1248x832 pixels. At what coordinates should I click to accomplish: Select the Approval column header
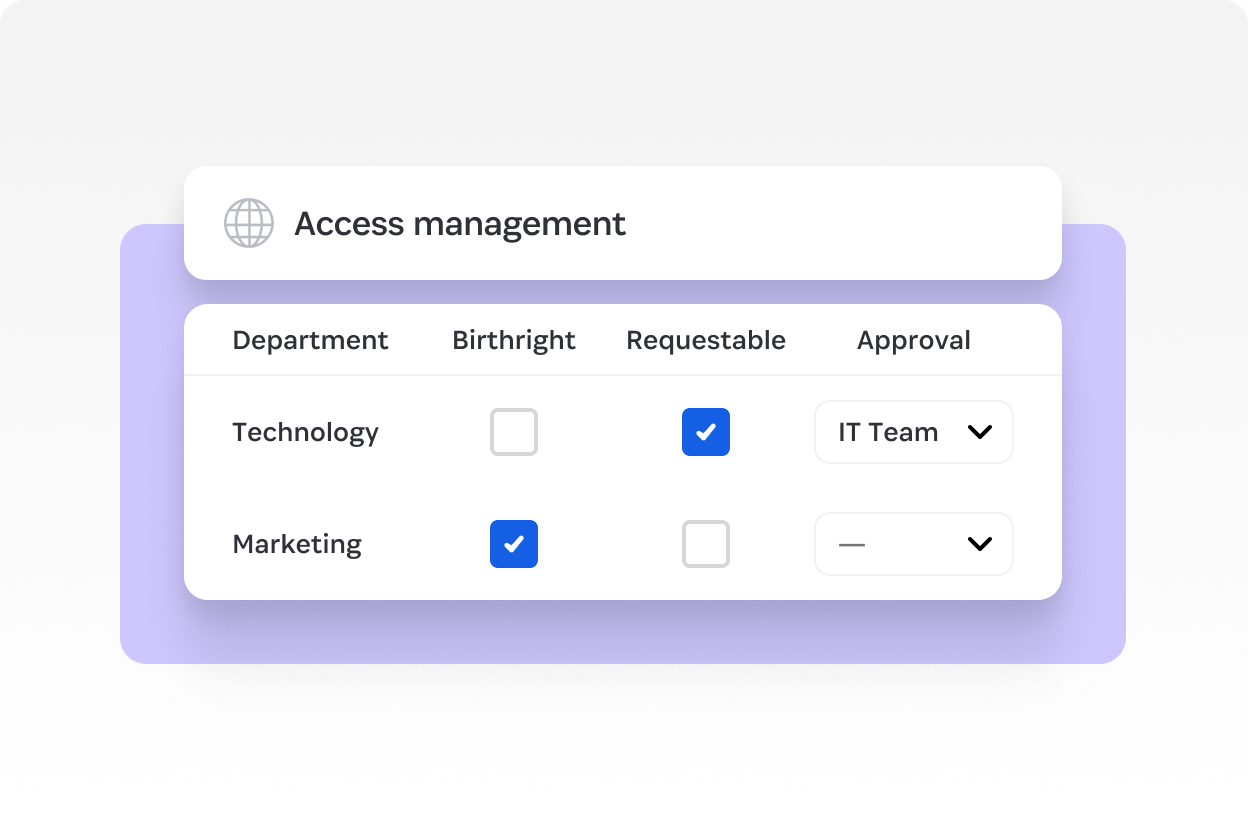tap(913, 340)
